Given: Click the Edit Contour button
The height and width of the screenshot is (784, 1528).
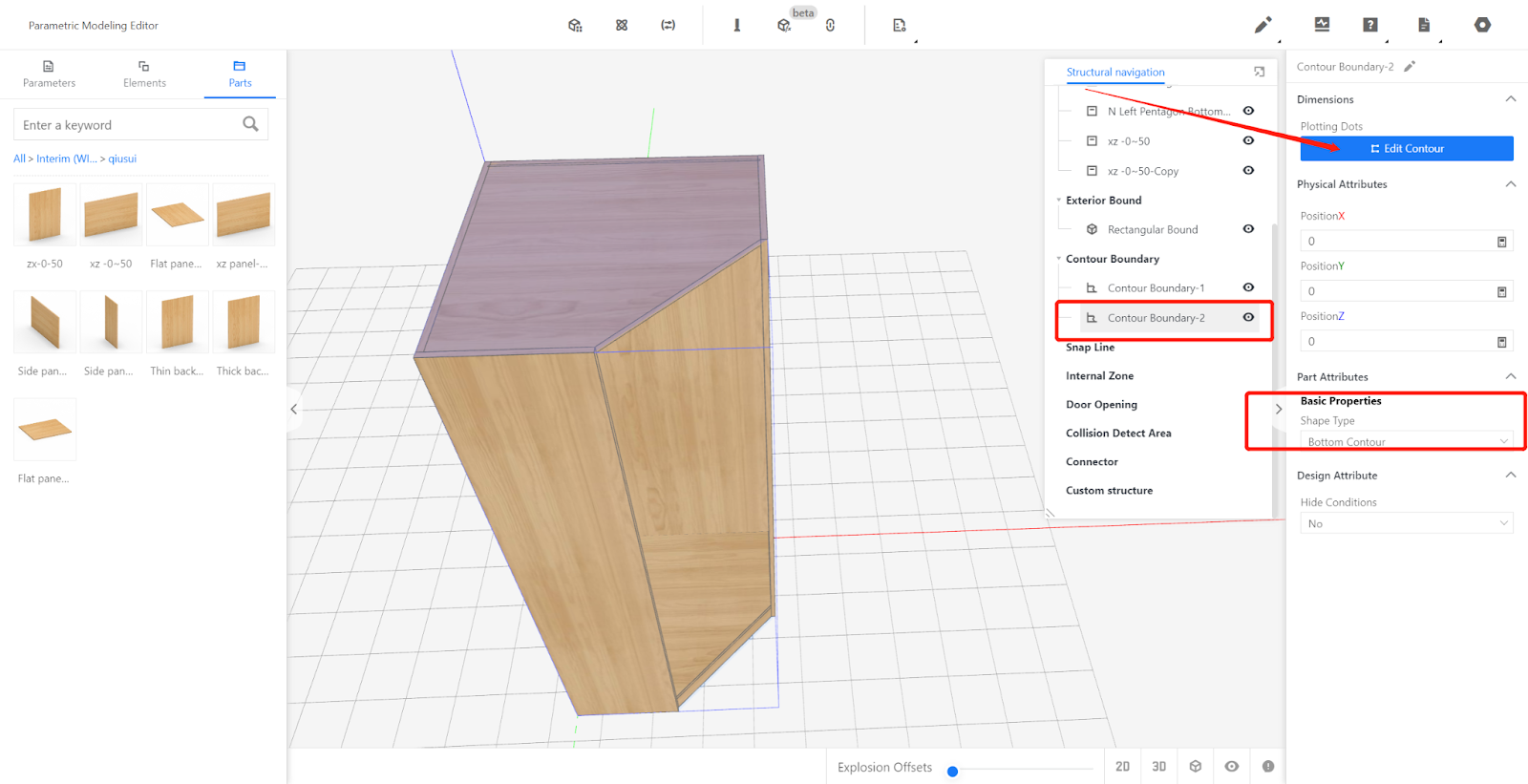Looking at the screenshot, I should tap(1406, 149).
